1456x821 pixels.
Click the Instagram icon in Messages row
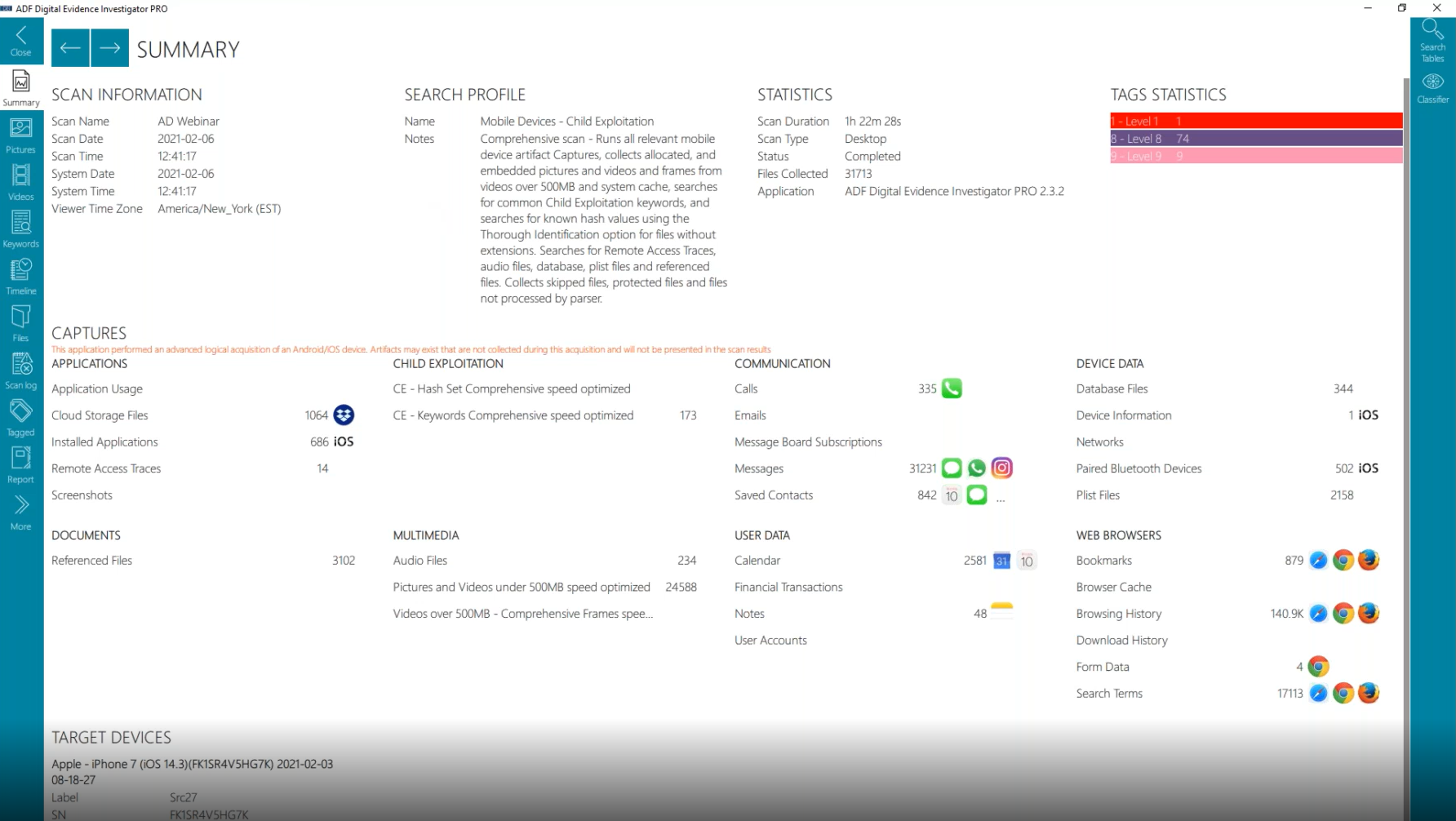1002,468
